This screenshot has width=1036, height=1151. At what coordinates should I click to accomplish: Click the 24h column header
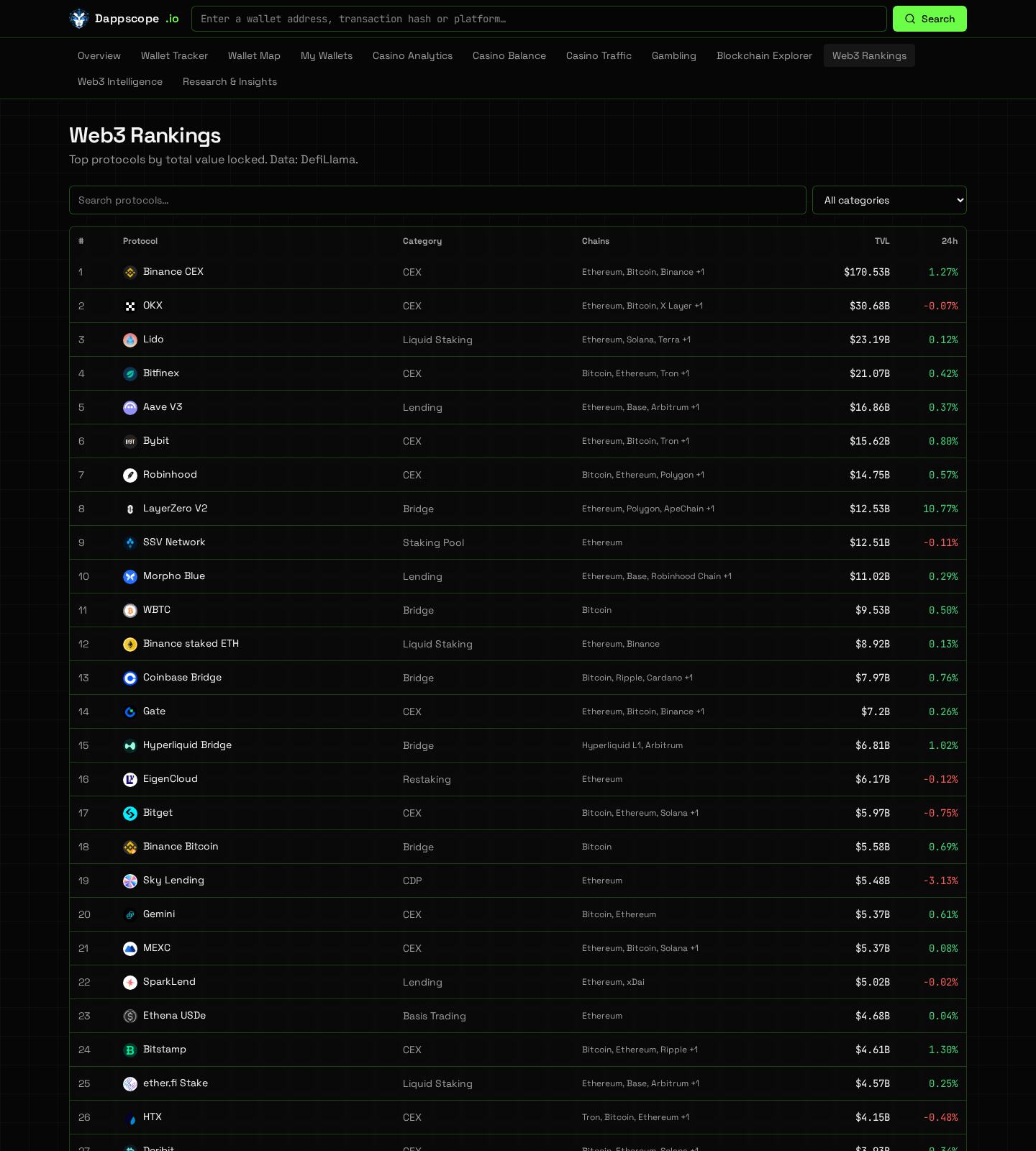(950, 241)
